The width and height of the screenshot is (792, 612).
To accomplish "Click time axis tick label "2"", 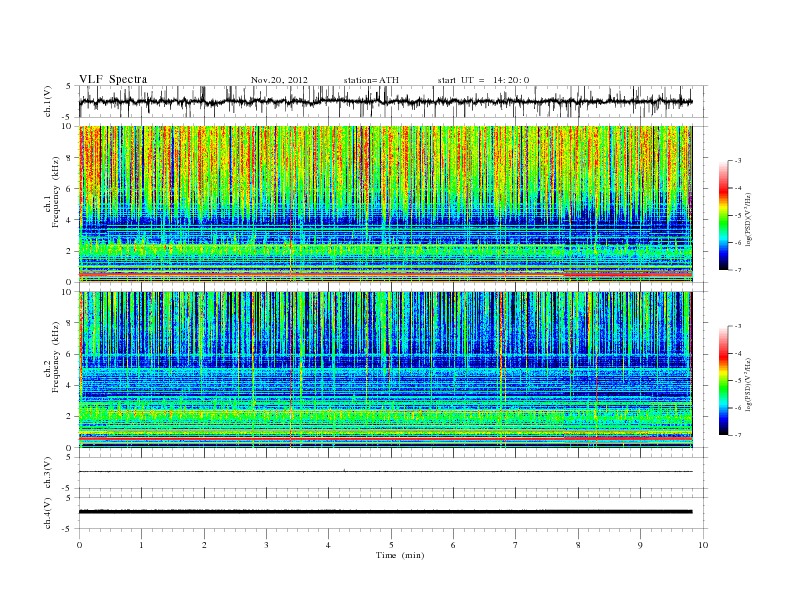I will 204,545.
